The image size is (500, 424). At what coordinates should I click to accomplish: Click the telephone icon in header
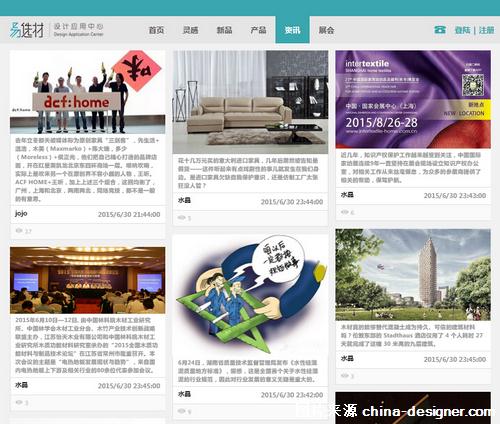(x=440, y=30)
